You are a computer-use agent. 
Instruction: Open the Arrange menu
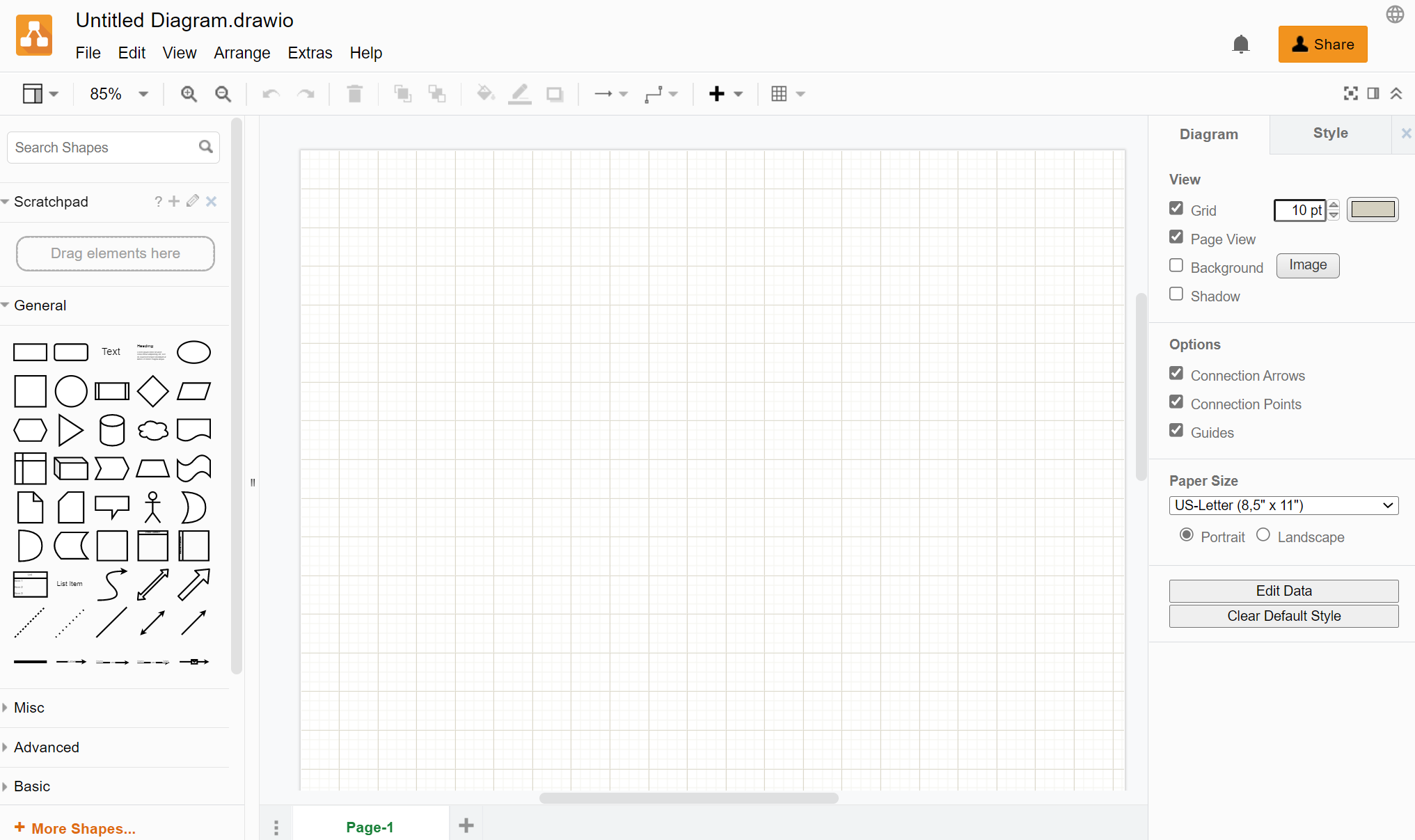coord(242,53)
